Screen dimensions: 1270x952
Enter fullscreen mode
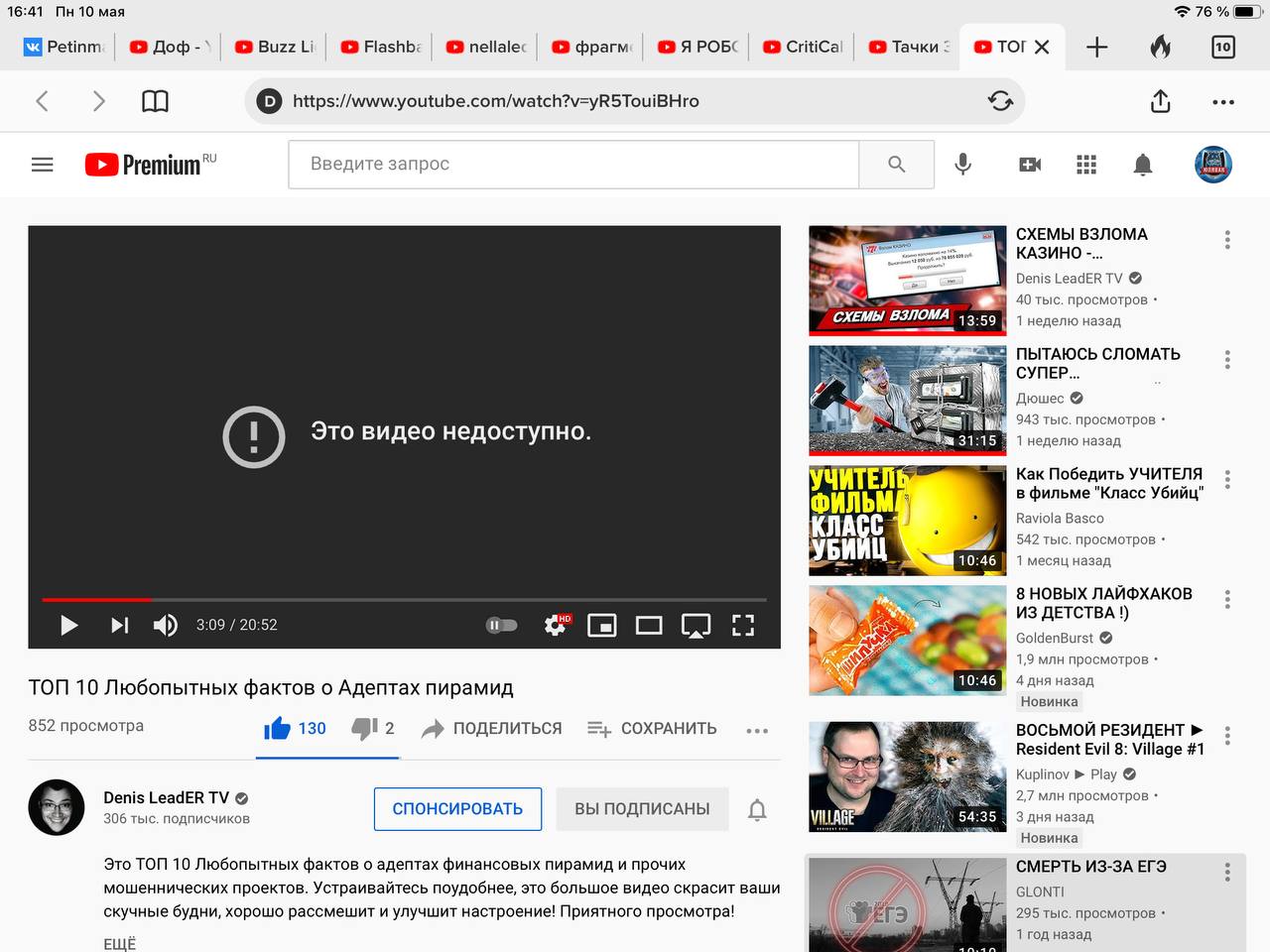(x=743, y=625)
